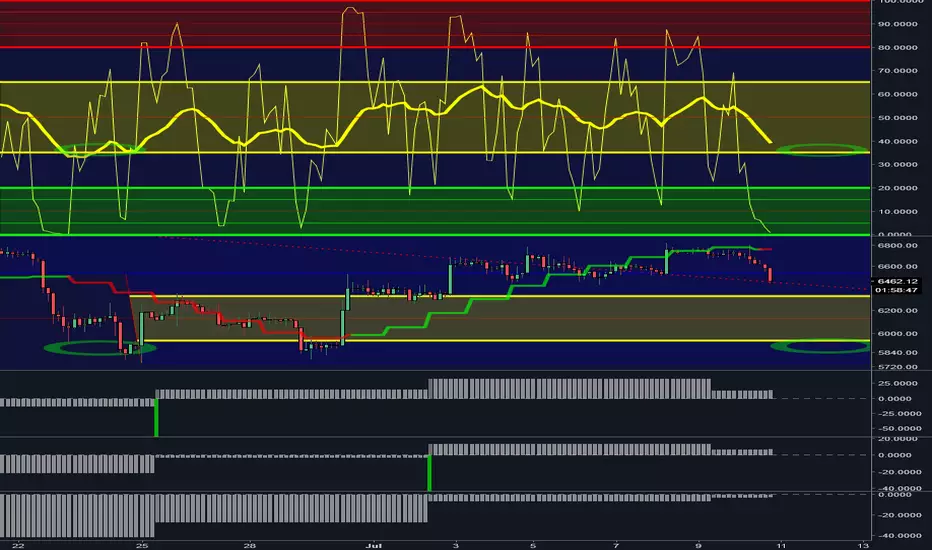Select the 01:58:47 candle countdown timer
Screen dimensions: 932x550
click(898, 290)
